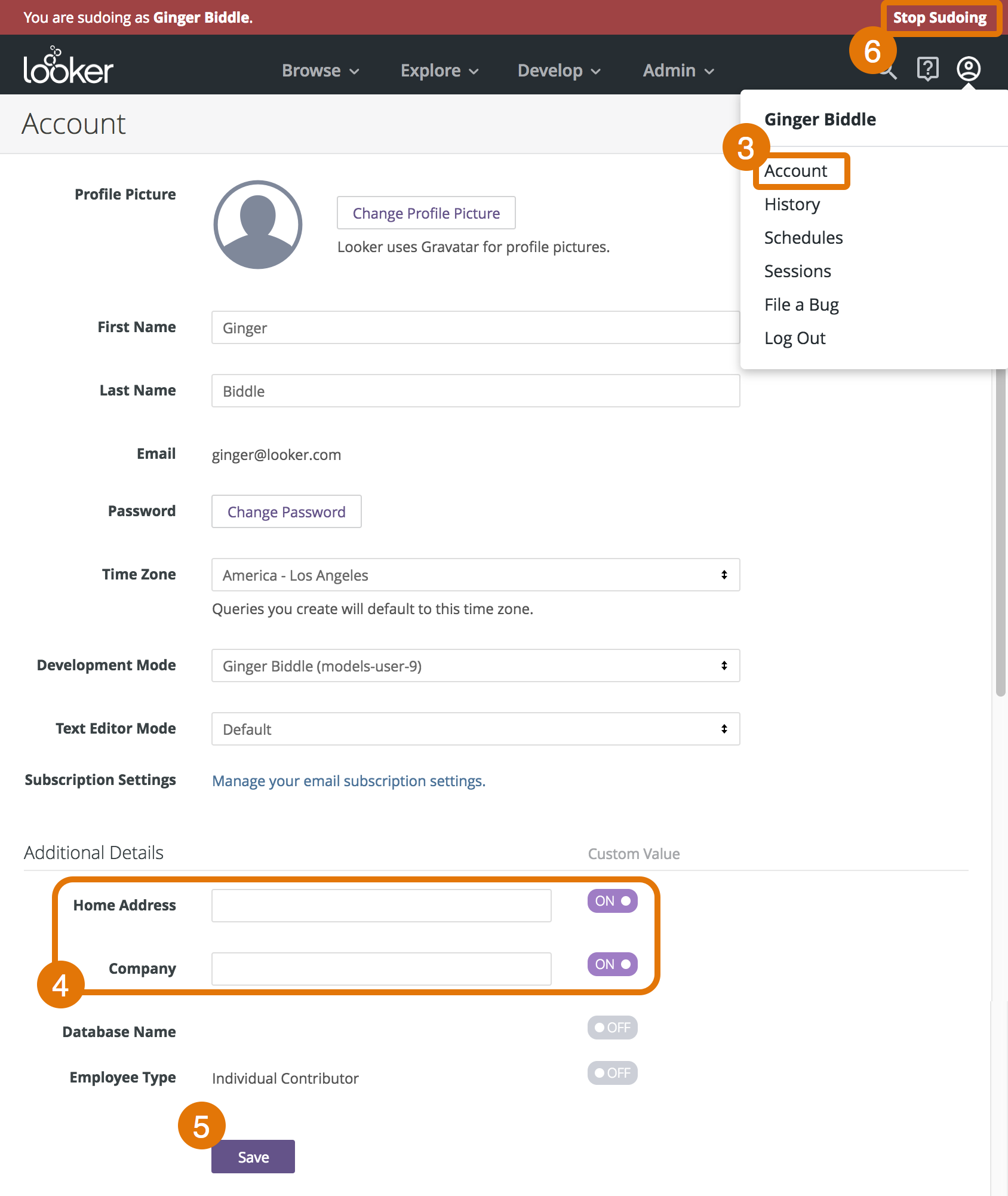1008x1196 pixels.
Task: Select History from user menu
Action: point(792,204)
